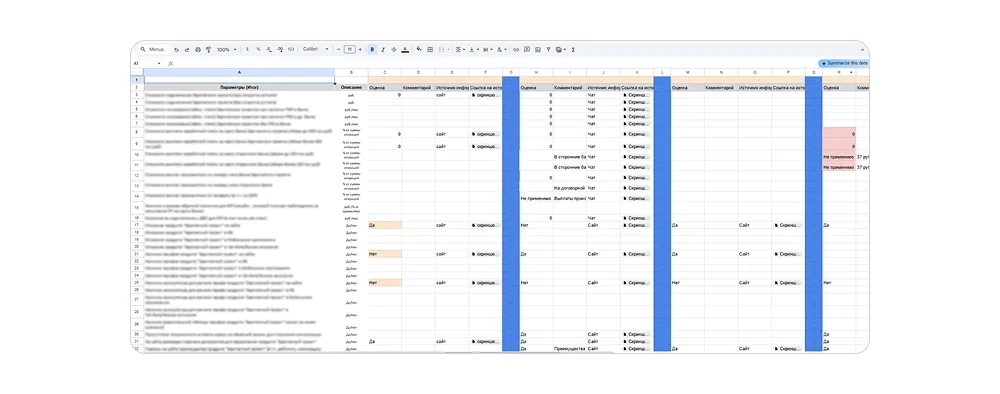Open the zoom 100% dropdown
Screen dimensions: 1000x394
pos(226,50)
